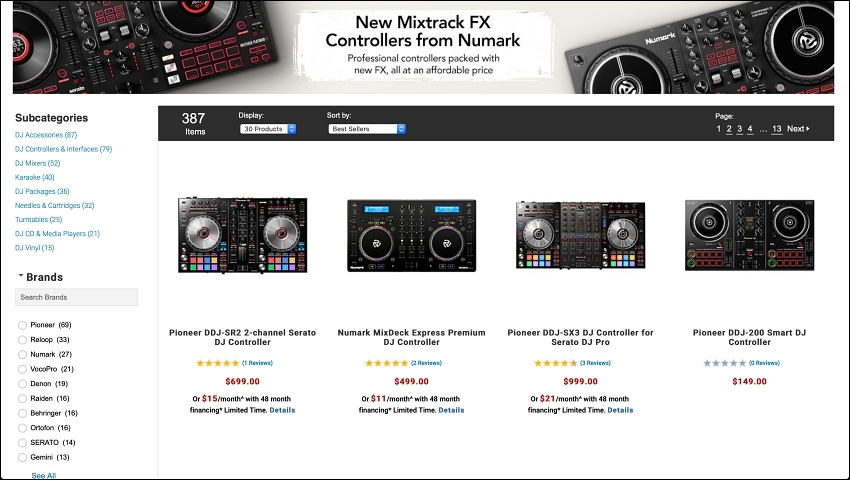This screenshot has width=850, height=480.
Task: Select the Raiden brand filter
Action: click(22, 398)
